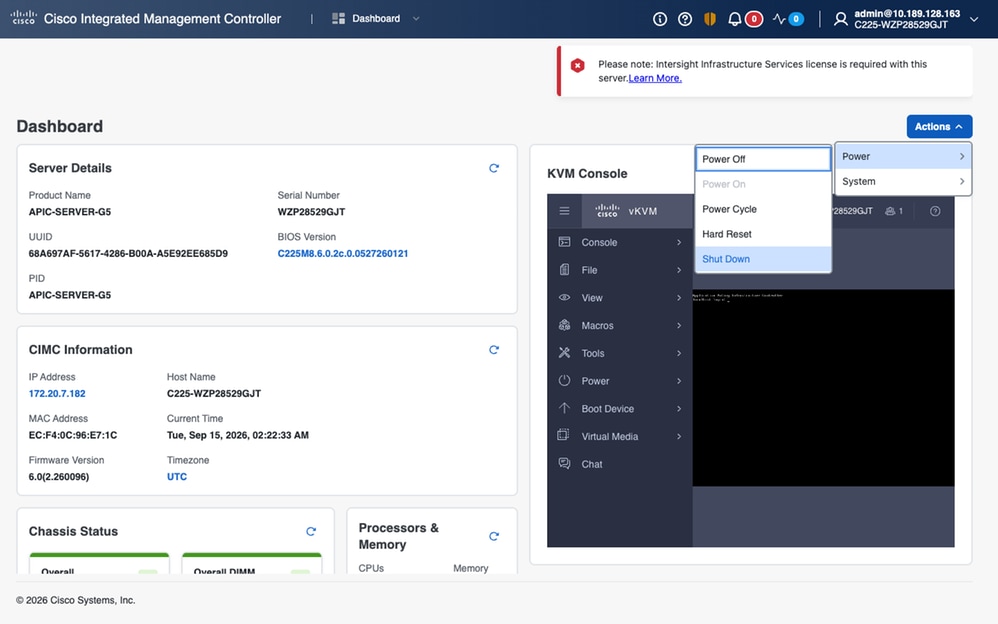Viewport: 998px width, 624px height.
Task: Click the Cisco Integrated Management Controller title
Action: [x=162, y=18]
